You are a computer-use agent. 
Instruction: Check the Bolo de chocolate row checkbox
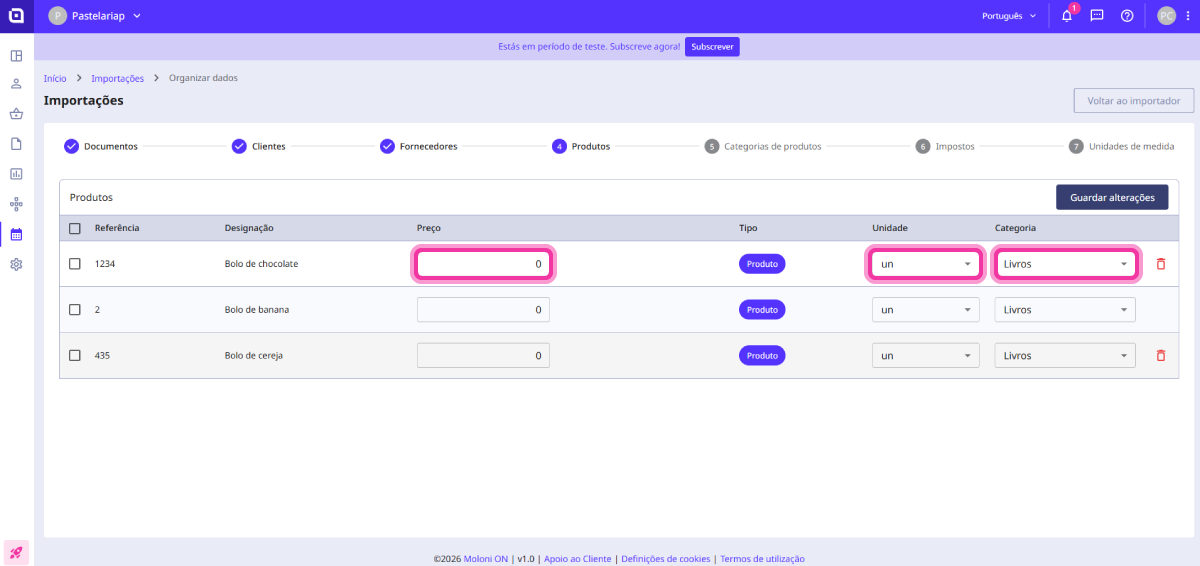(75, 264)
